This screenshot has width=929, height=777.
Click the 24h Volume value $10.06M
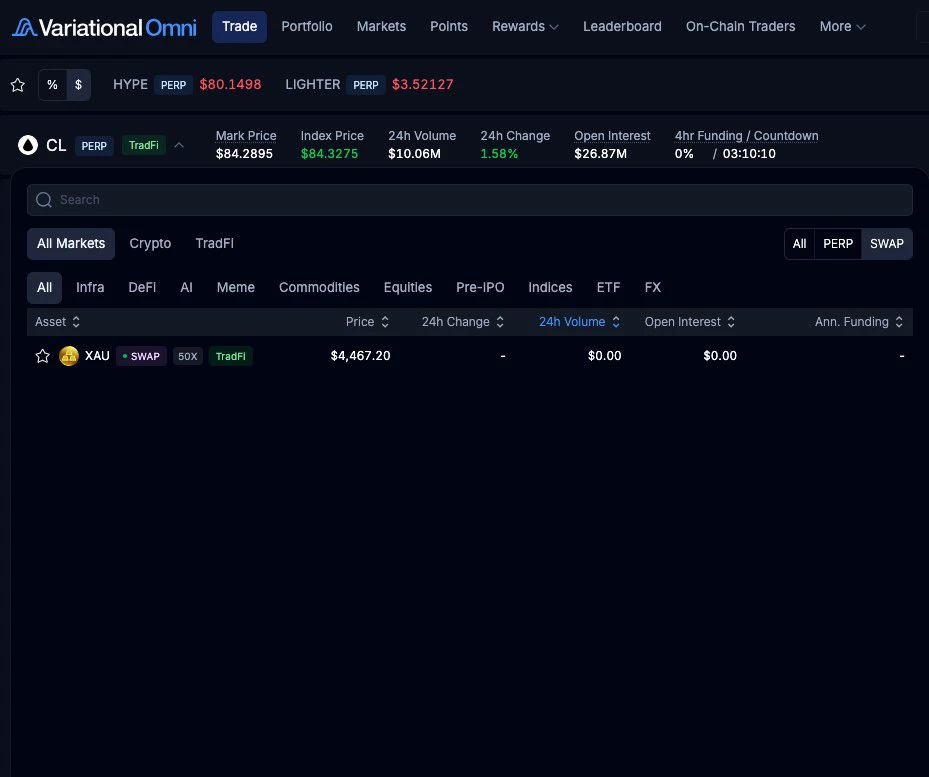(414, 154)
